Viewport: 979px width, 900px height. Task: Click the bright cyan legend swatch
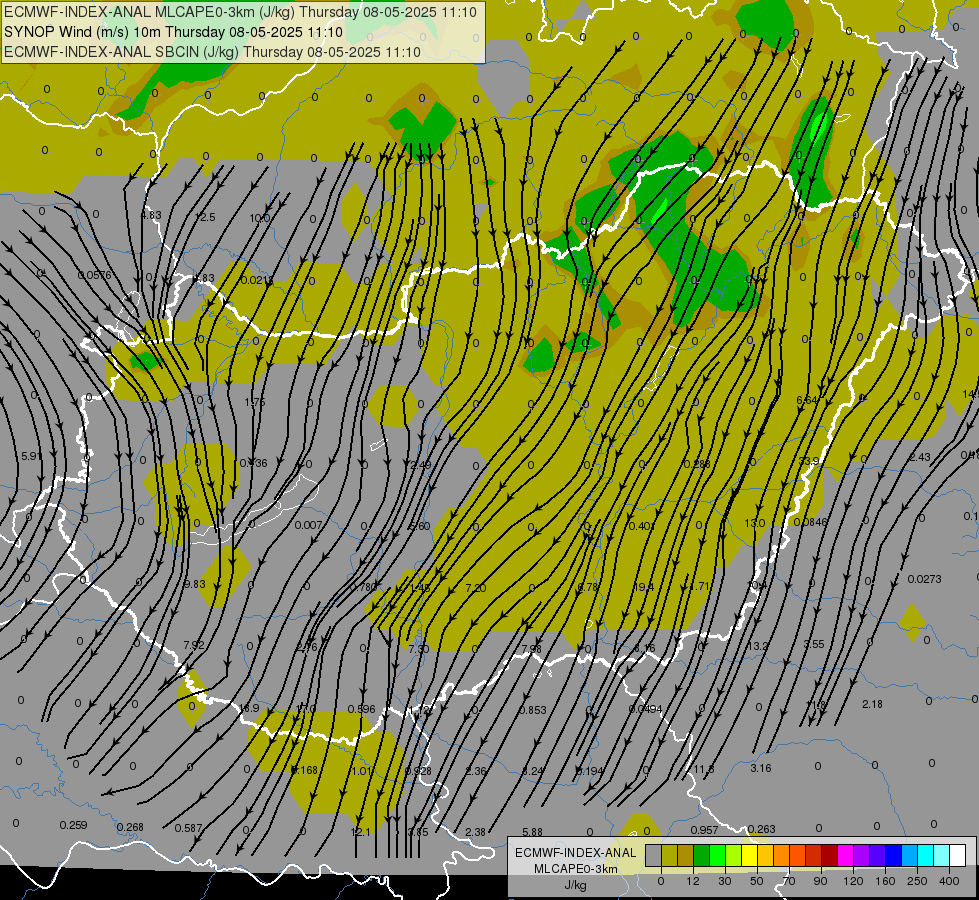tap(925, 855)
